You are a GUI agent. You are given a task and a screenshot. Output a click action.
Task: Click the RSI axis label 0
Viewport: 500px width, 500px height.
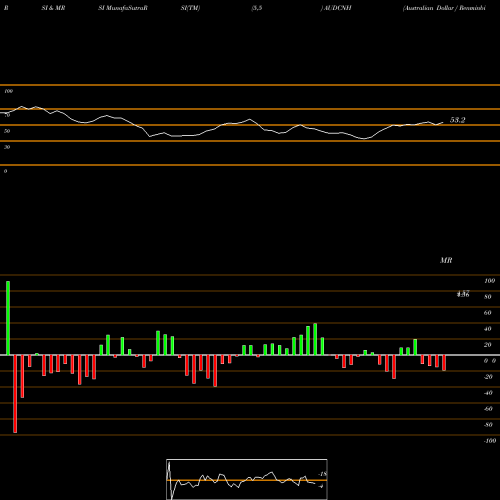click(x=5, y=171)
